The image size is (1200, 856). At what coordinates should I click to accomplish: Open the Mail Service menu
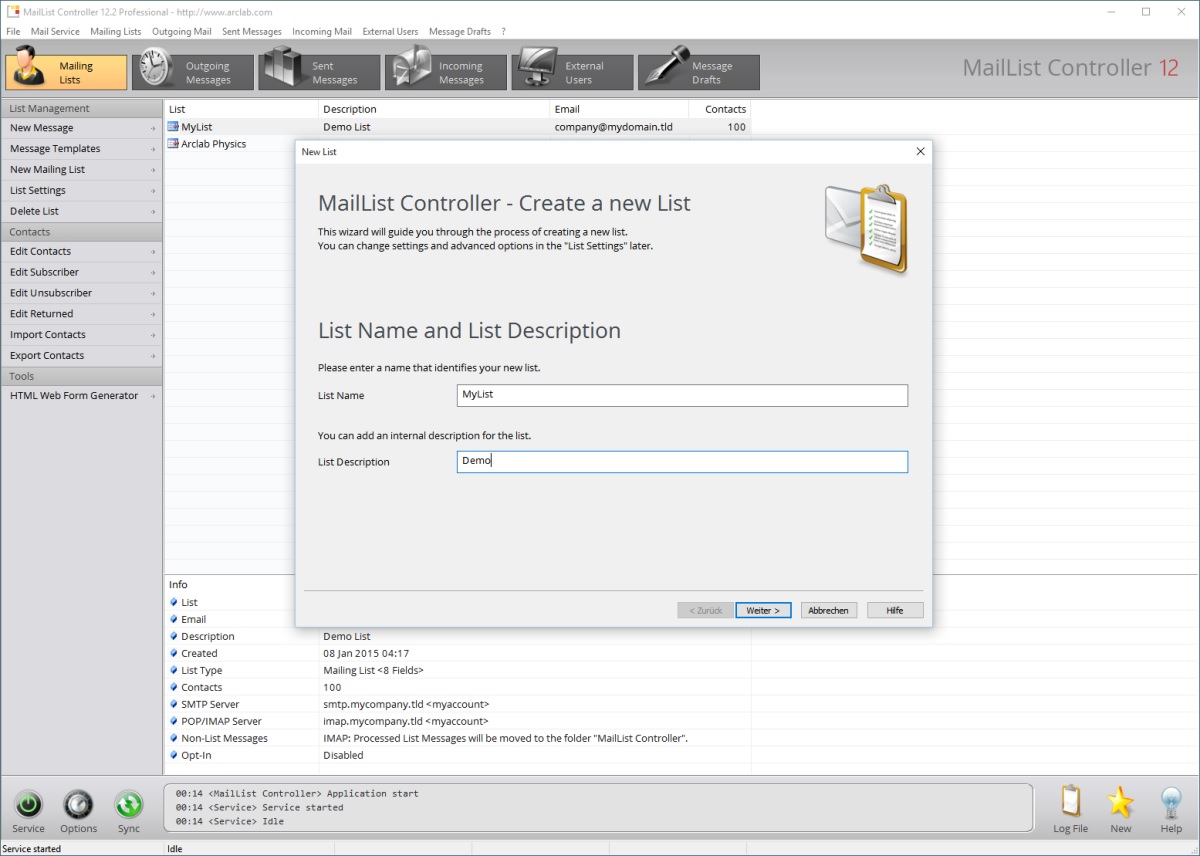tap(55, 32)
